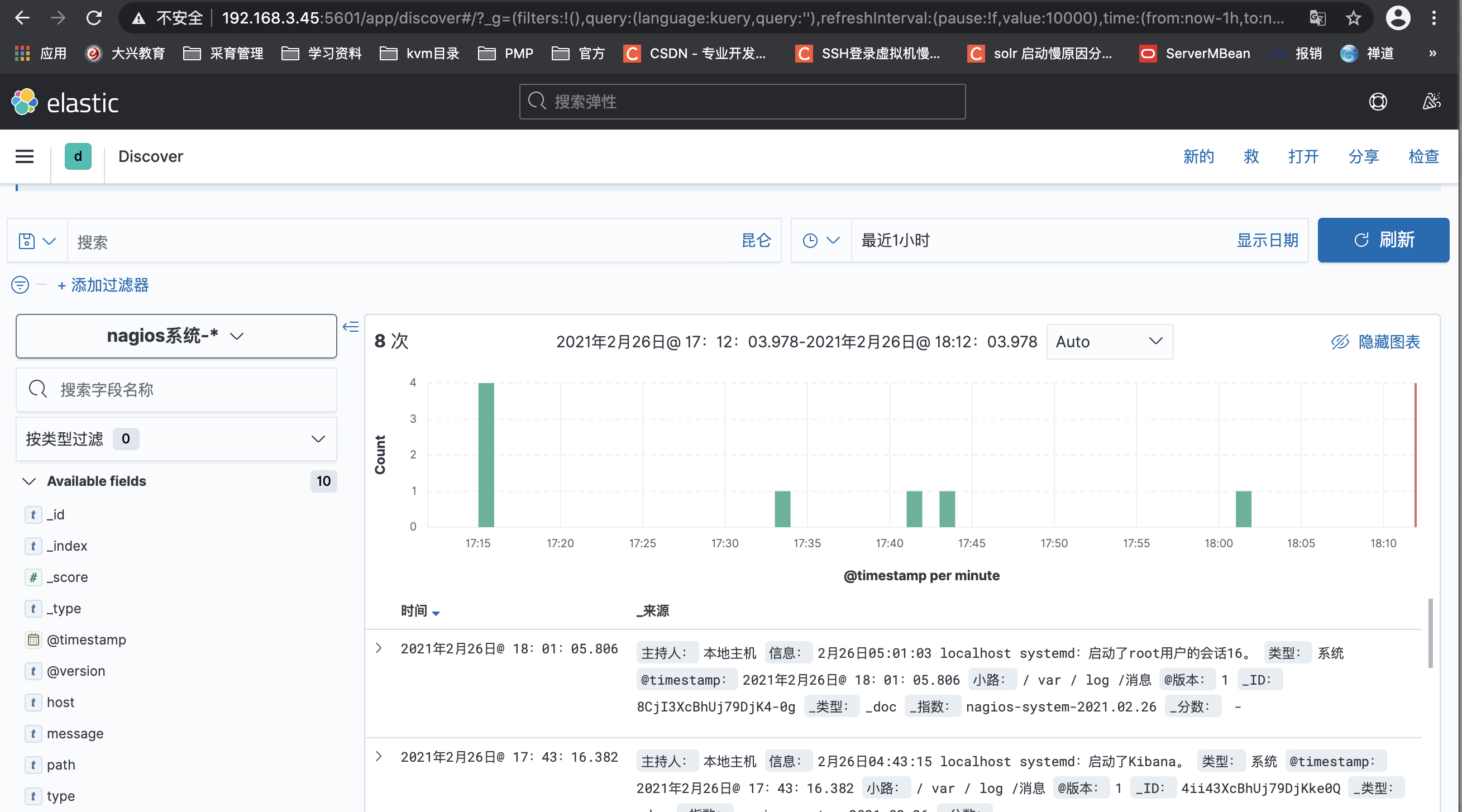Open the help icon in the top bar
Viewport: 1462px width, 812px height.
point(1378,102)
